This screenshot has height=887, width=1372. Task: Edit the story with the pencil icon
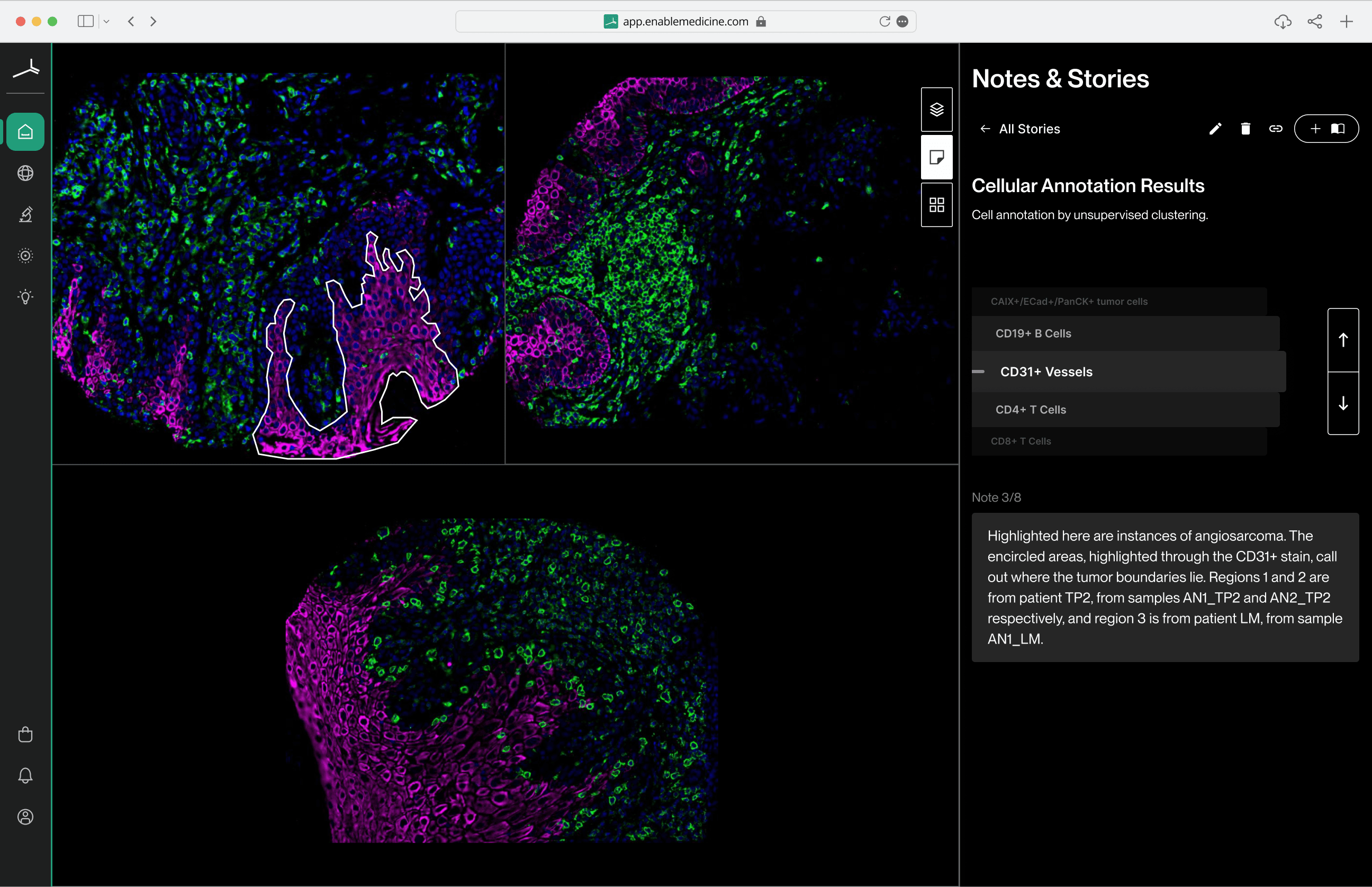pos(1215,129)
